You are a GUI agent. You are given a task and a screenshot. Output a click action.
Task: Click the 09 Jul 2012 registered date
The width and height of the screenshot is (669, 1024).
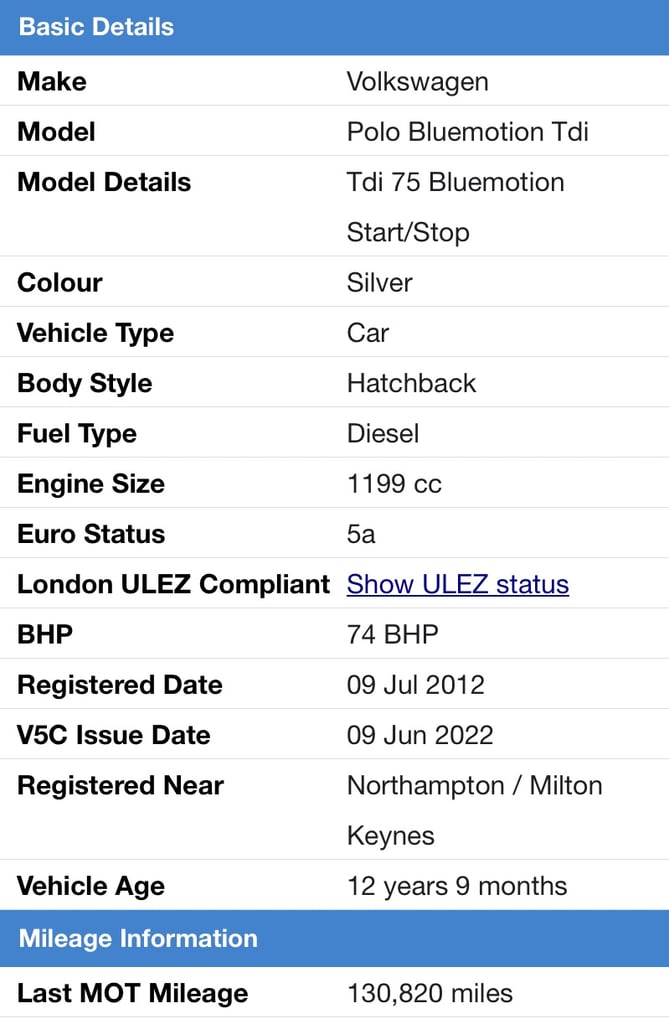[416, 684]
